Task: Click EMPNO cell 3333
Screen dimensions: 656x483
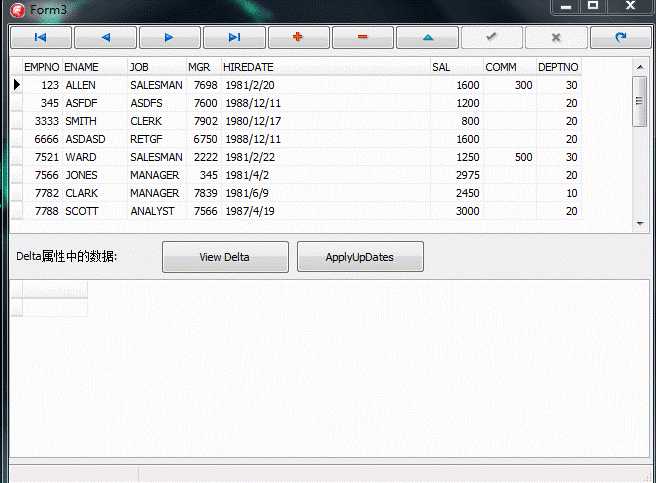Action: (x=42, y=121)
